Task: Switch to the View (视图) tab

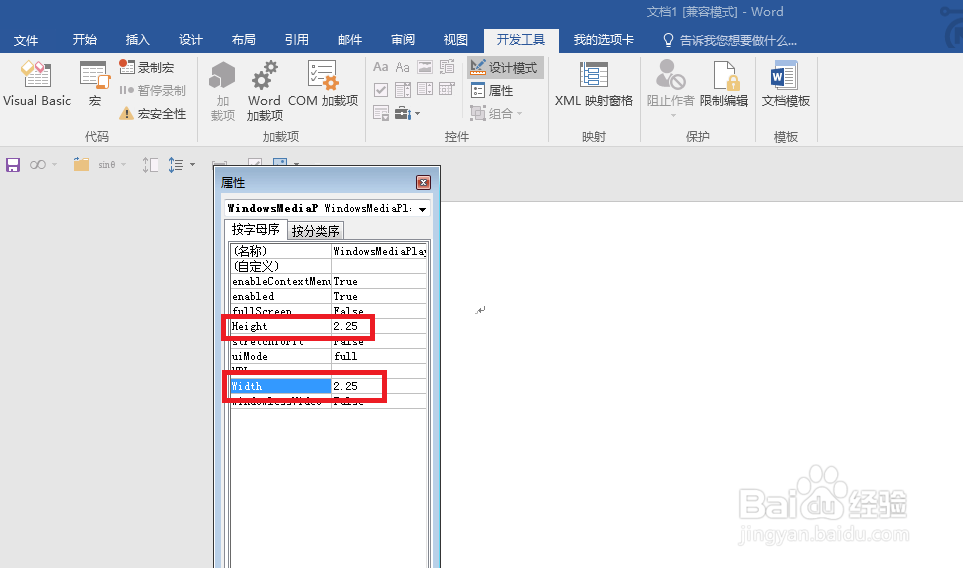Action: (456, 40)
